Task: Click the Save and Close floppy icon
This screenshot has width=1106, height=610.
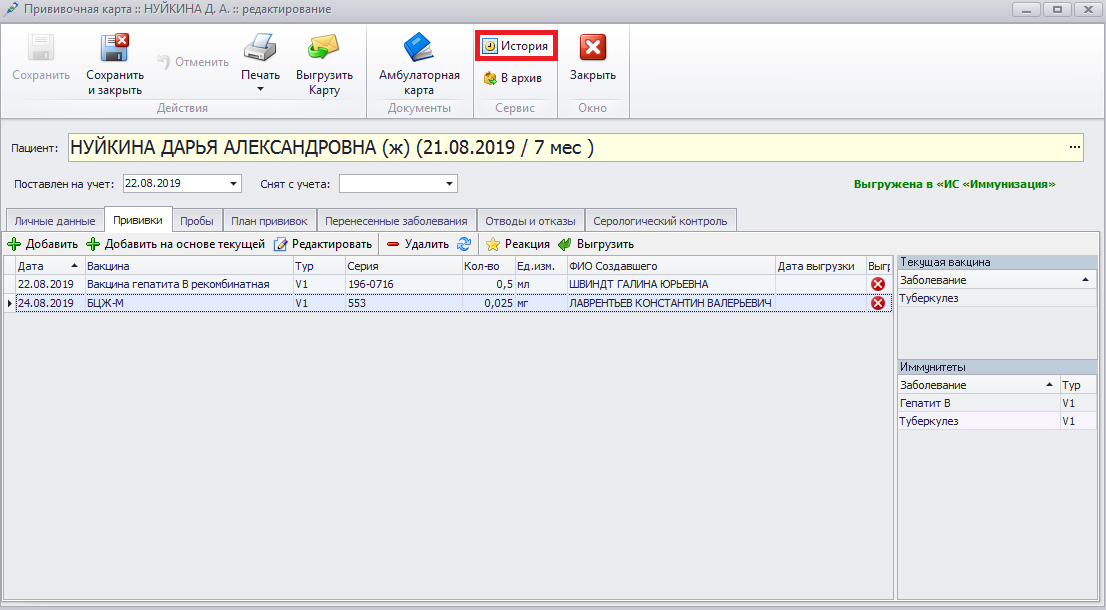Action: [114, 48]
